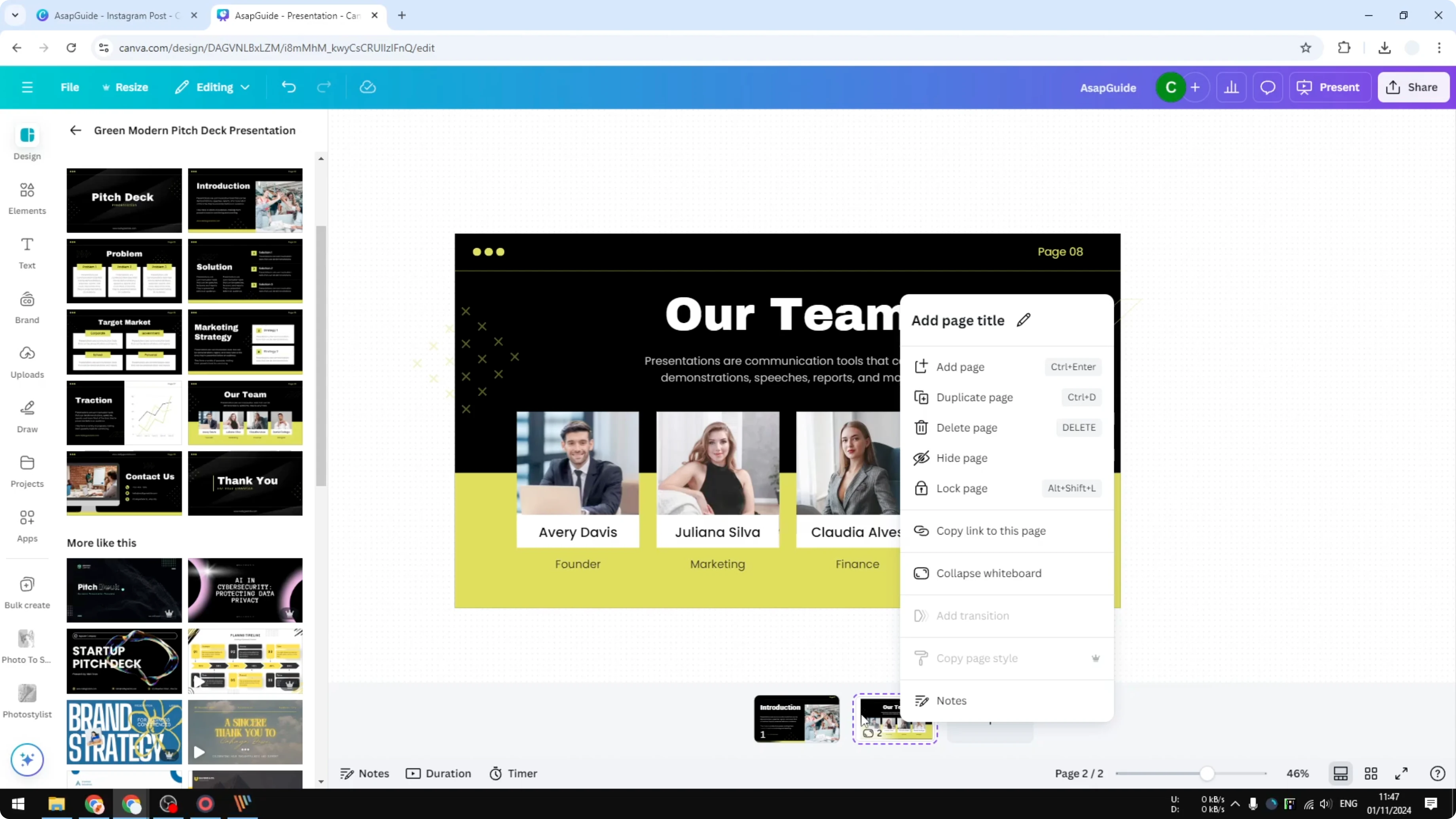
Task: Hide the current page via context menu
Action: 961,458
